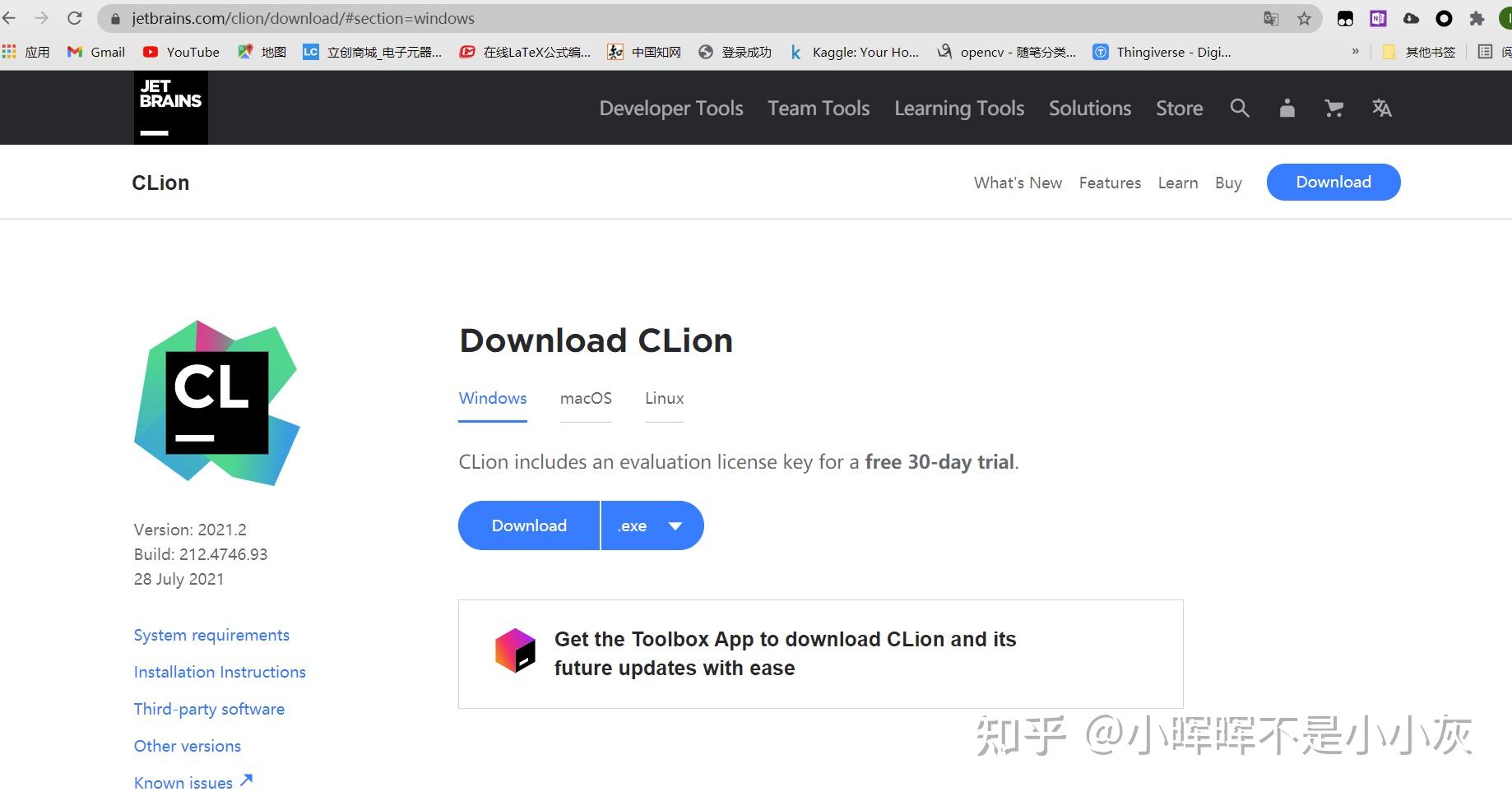This screenshot has height=796, width=1512.
Task: Click the Toolbox App icon
Action: 516,651
